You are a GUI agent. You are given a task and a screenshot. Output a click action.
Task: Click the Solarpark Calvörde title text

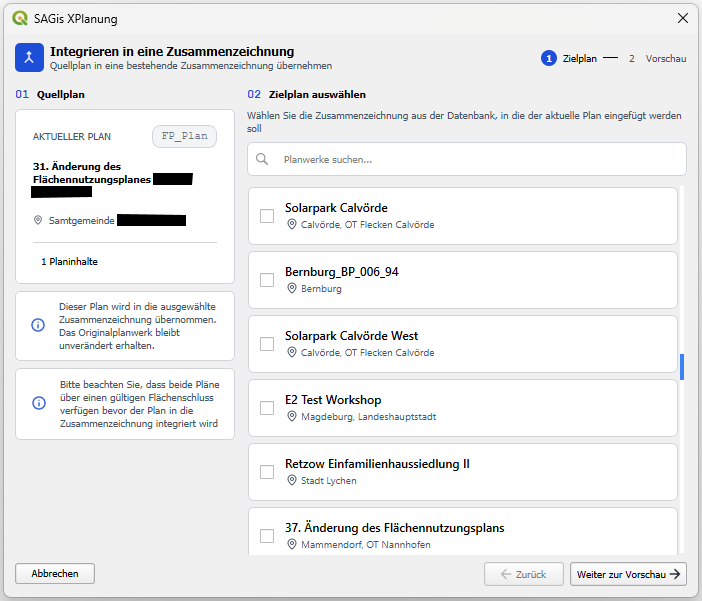coord(336,208)
